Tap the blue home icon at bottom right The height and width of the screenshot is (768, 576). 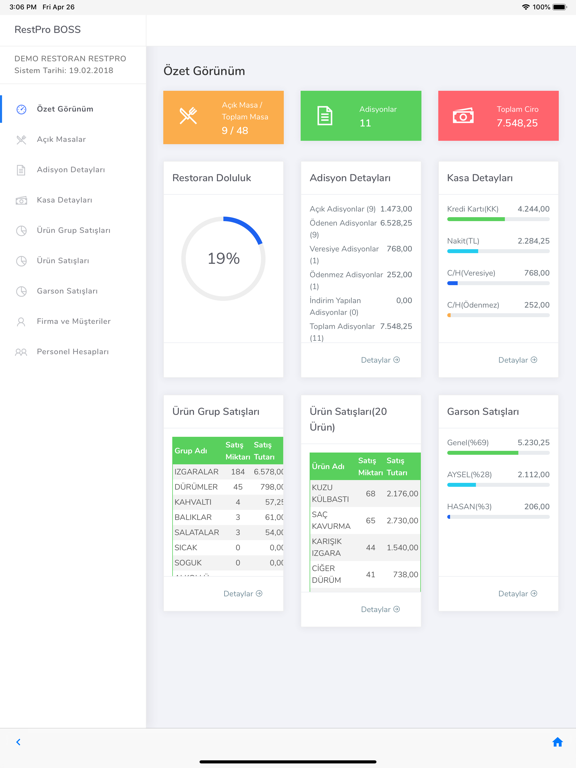coord(557,742)
